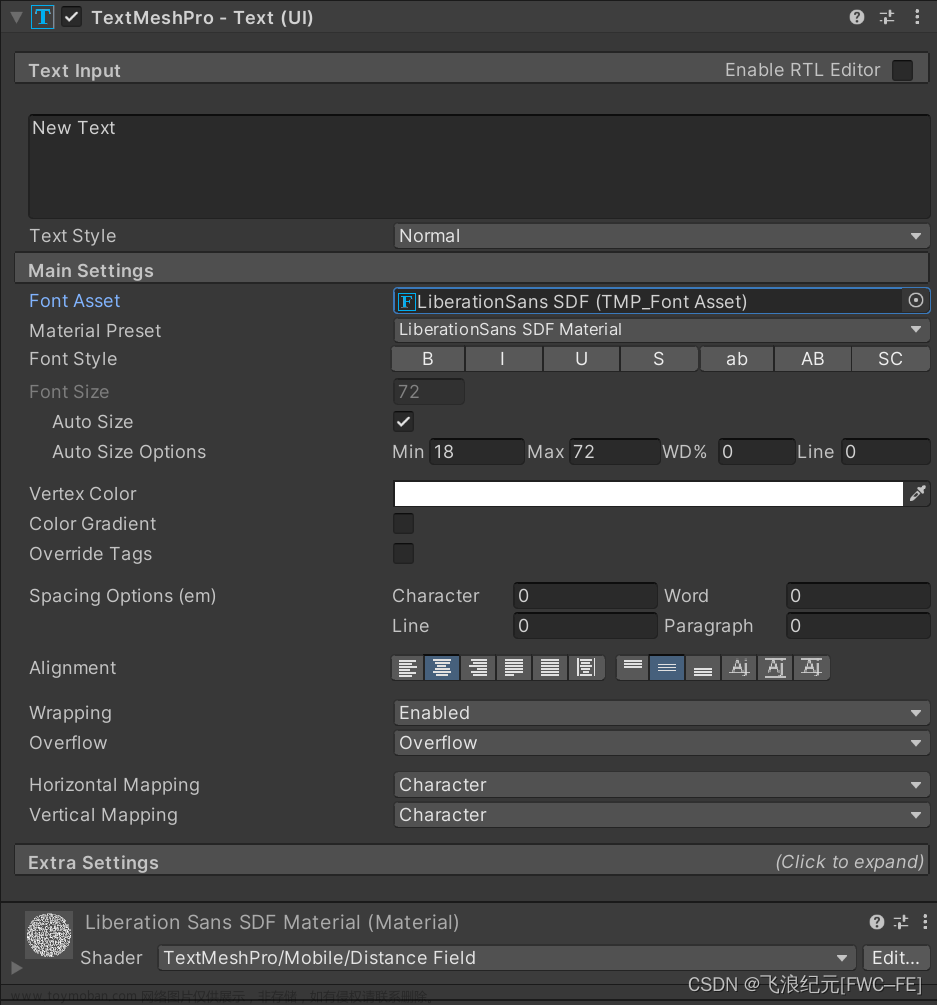Open Wrapping dropdown
937x1005 pixels.
[661, 713]
